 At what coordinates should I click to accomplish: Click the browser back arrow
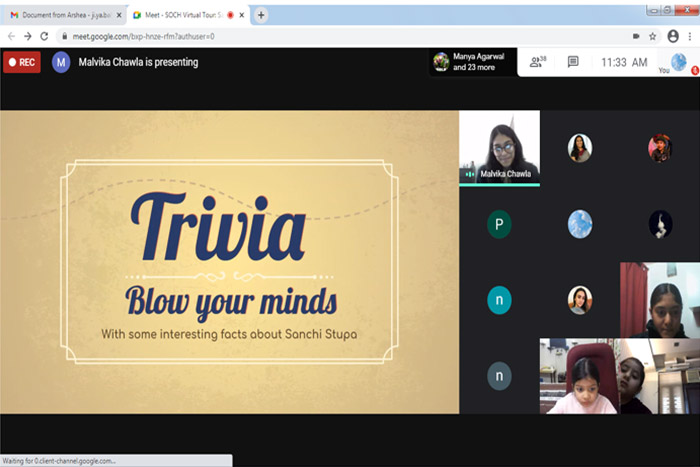(11, 36)
